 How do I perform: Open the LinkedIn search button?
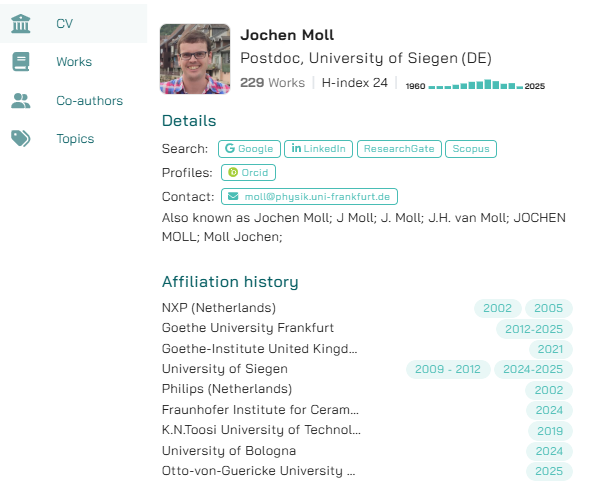click(x=318, y=149)
